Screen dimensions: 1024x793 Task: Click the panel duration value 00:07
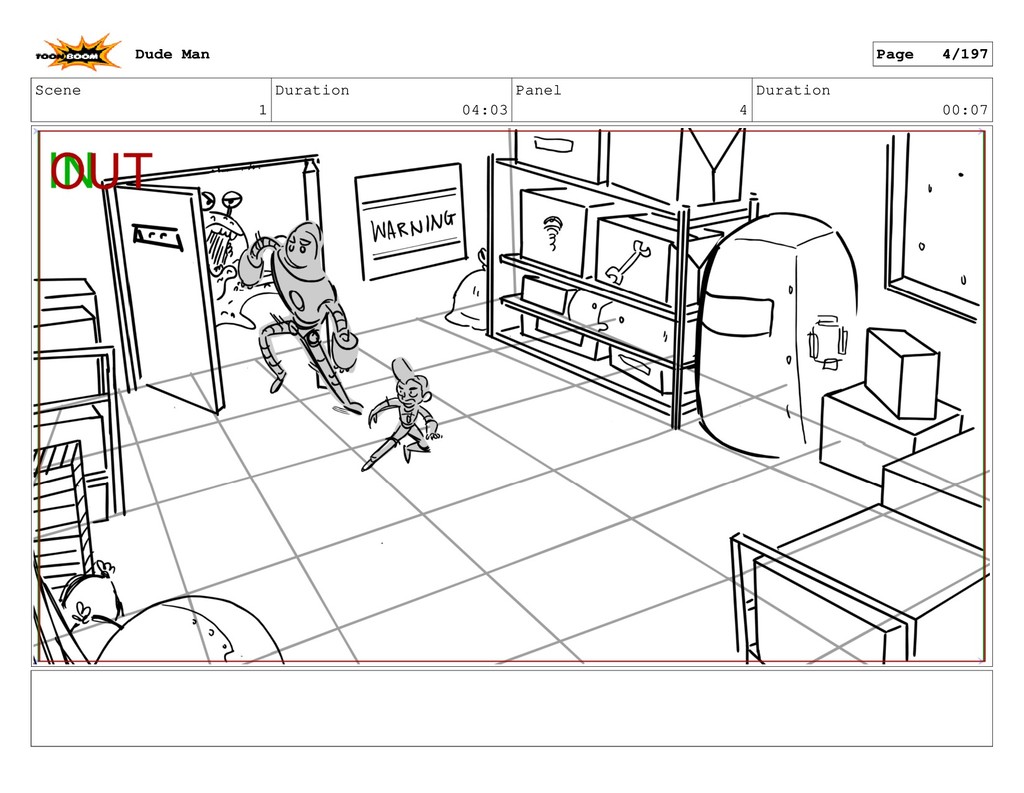964,110
